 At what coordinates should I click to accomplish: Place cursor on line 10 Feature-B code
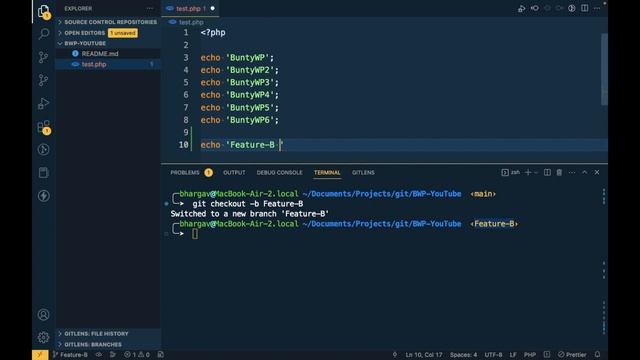click(x=241, y=145)
